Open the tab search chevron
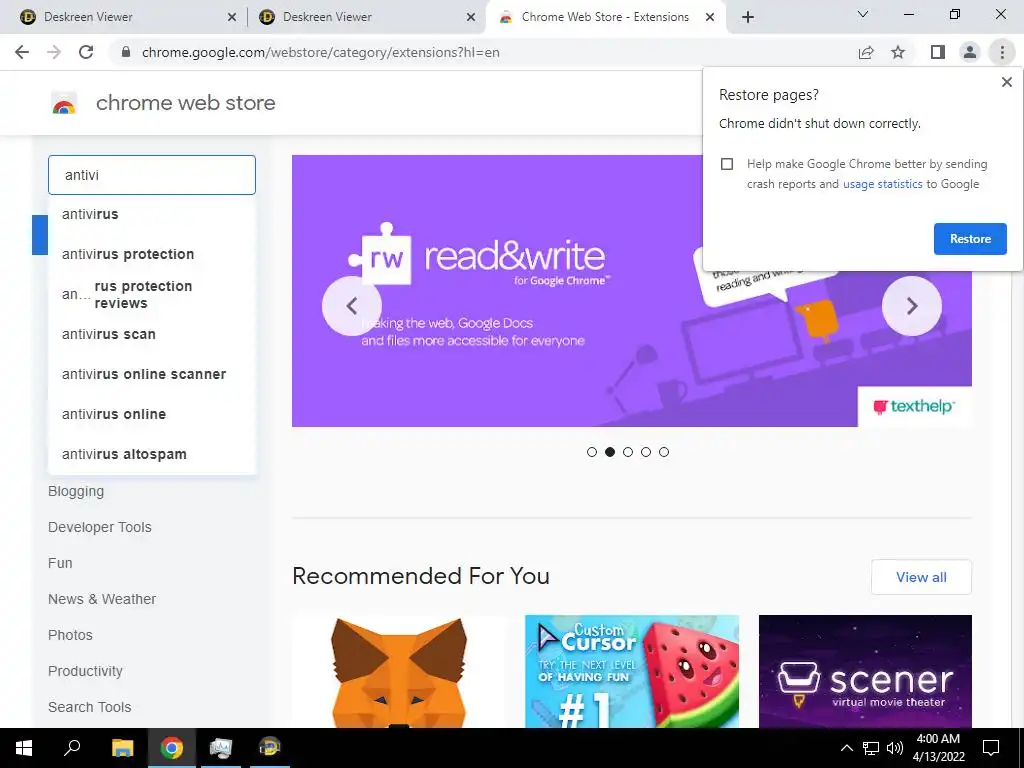The image size is (1024, 768). [863, 14]
